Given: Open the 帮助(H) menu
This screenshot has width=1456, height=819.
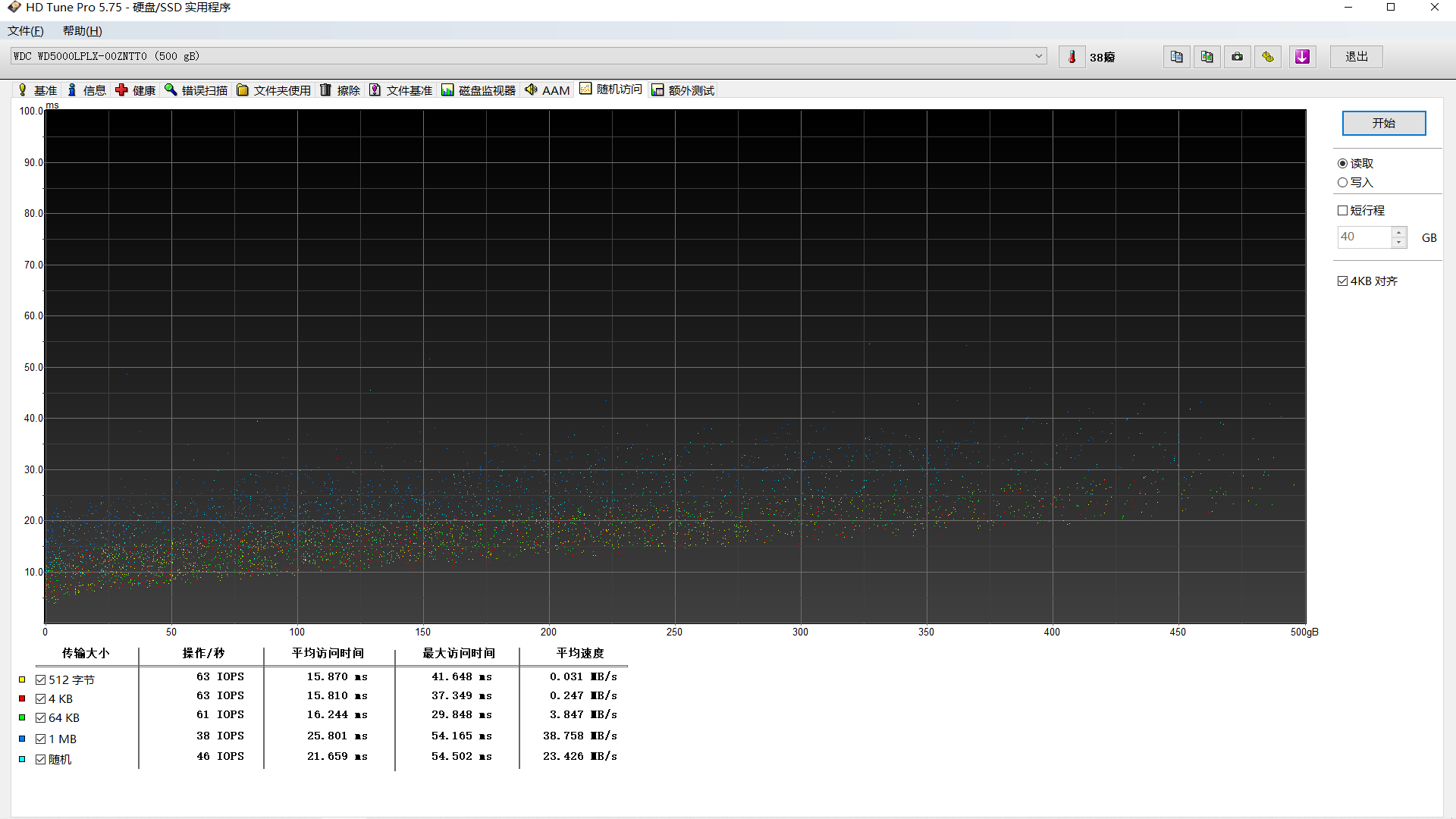Looking at the screenshot, I should point(82,31).
